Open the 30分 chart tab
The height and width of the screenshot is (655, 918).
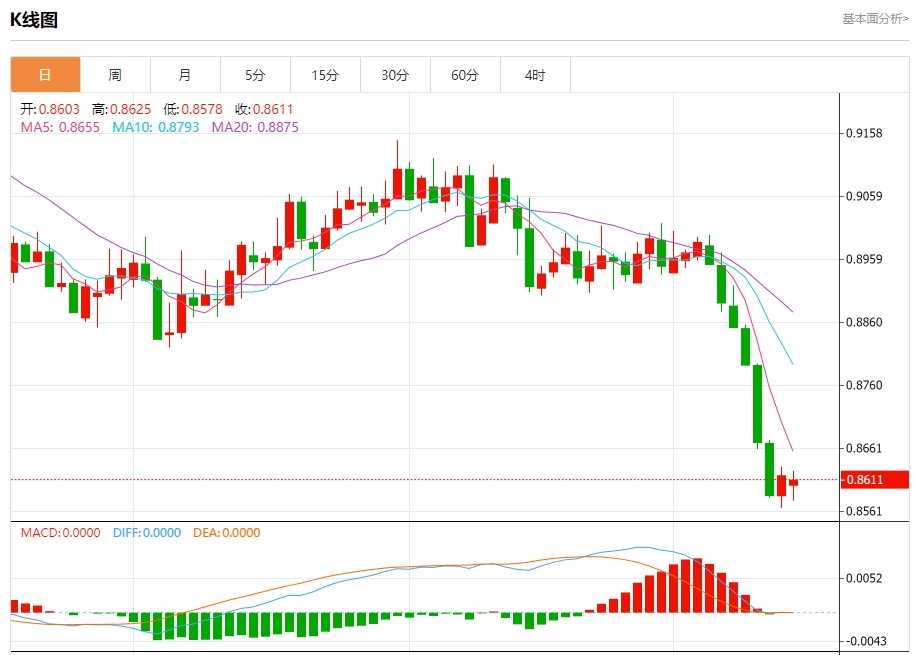click(x=395, y=75)
